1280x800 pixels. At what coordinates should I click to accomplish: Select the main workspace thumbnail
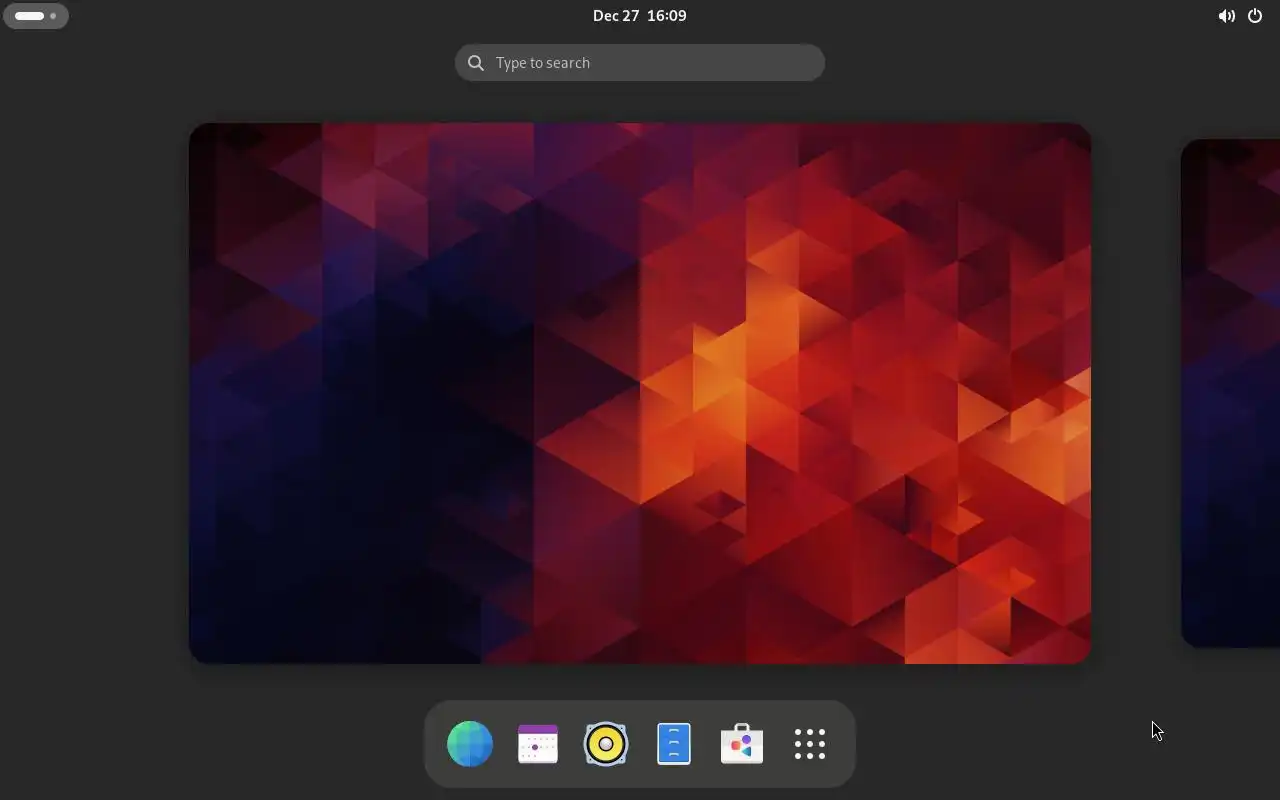click(x=640, y=393)
